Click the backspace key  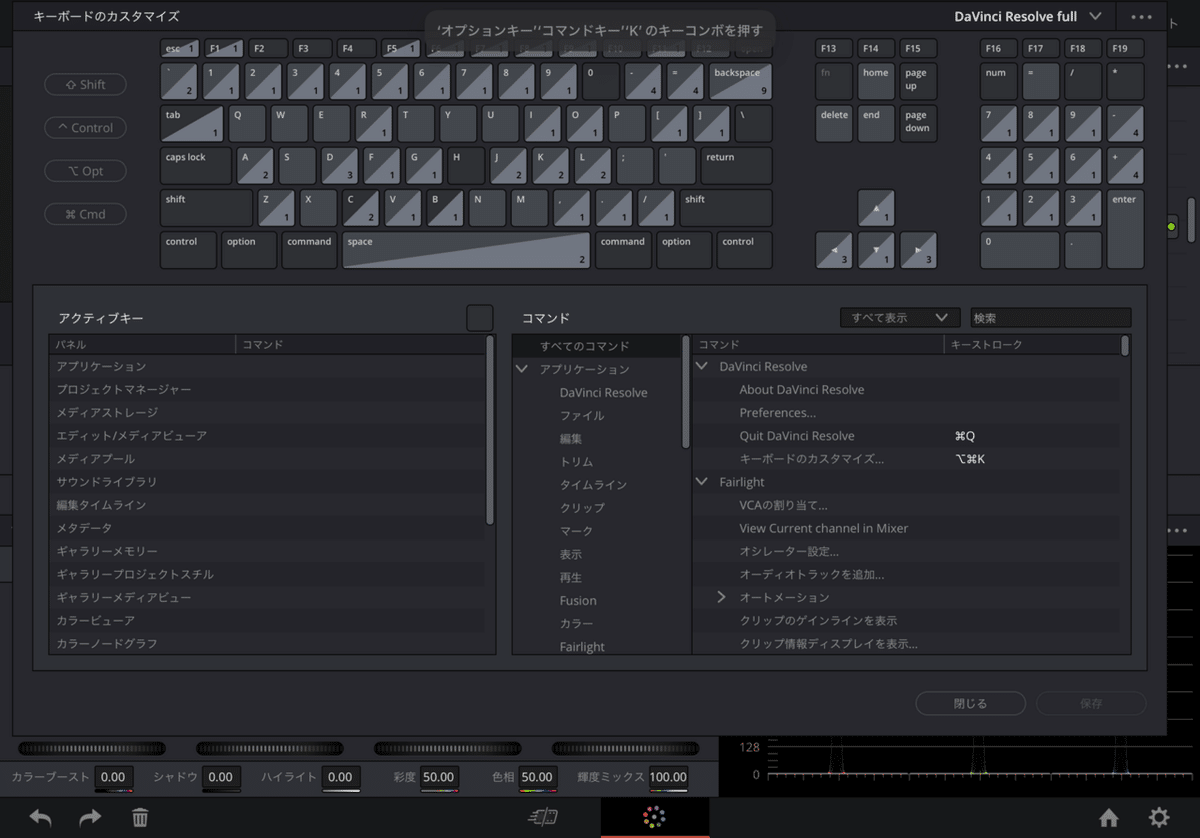[x=740, y=82]
